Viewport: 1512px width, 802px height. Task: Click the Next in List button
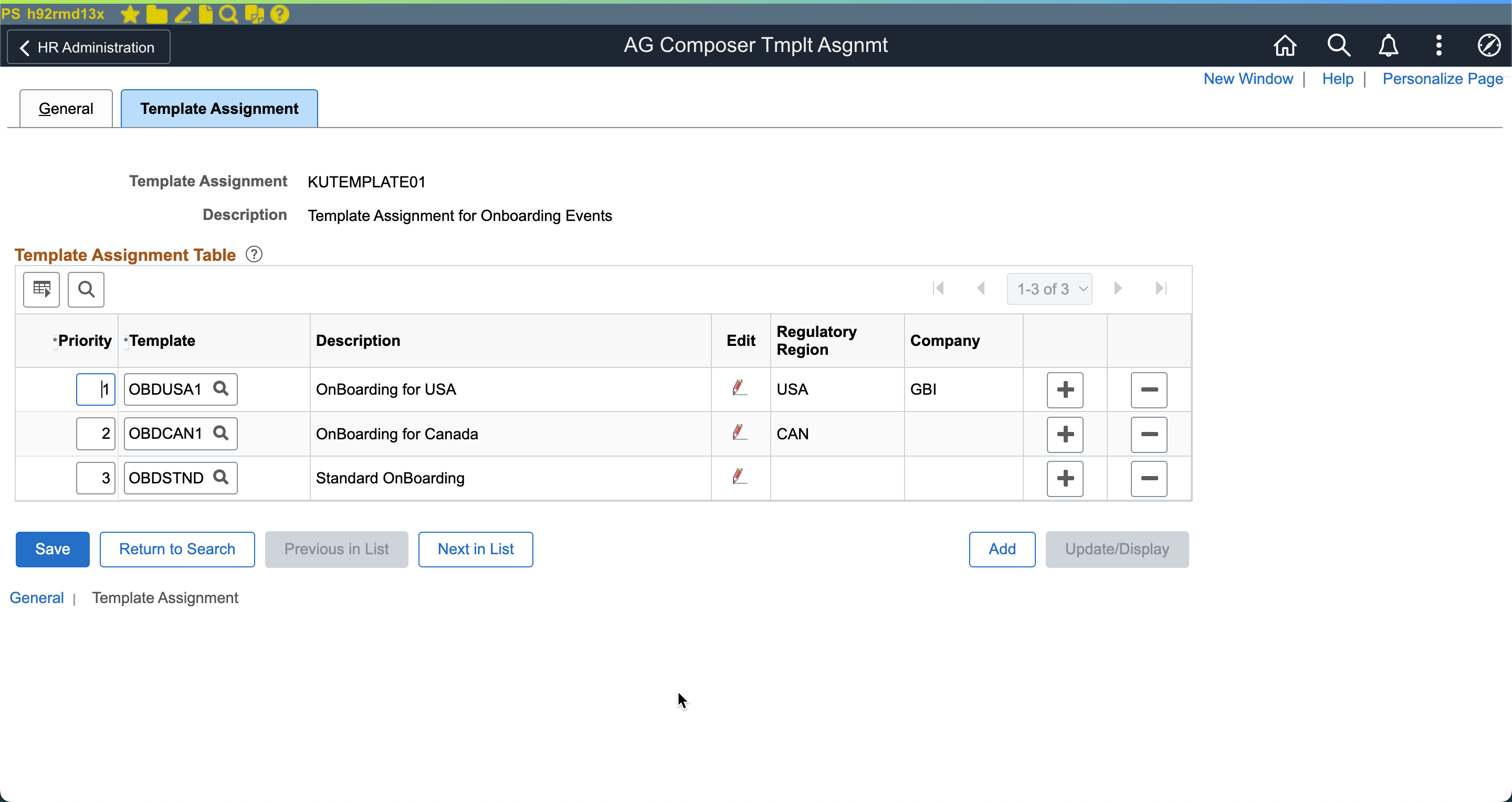475,549
